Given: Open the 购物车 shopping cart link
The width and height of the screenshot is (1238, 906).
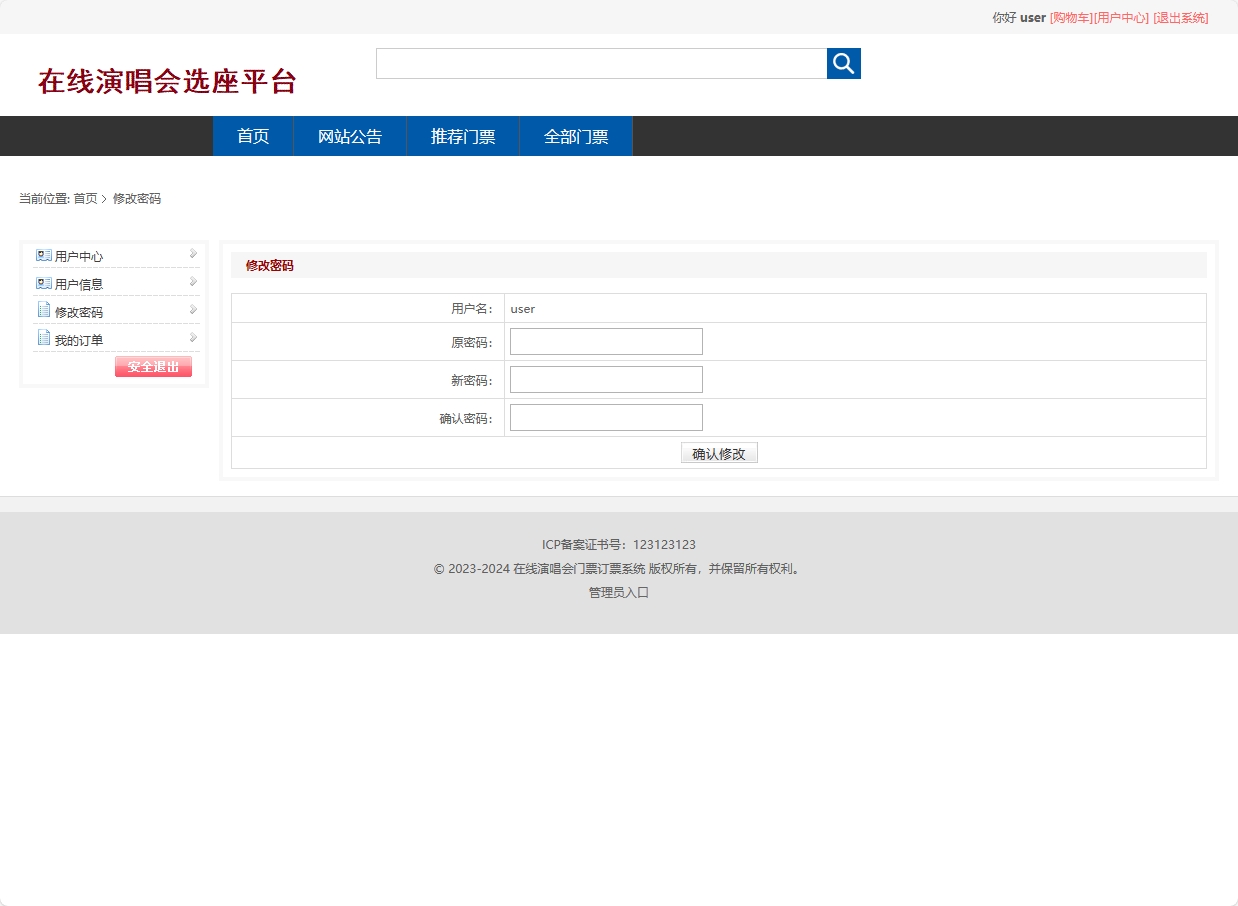Looking at the screenshot, I should [x=1069, y=17].
